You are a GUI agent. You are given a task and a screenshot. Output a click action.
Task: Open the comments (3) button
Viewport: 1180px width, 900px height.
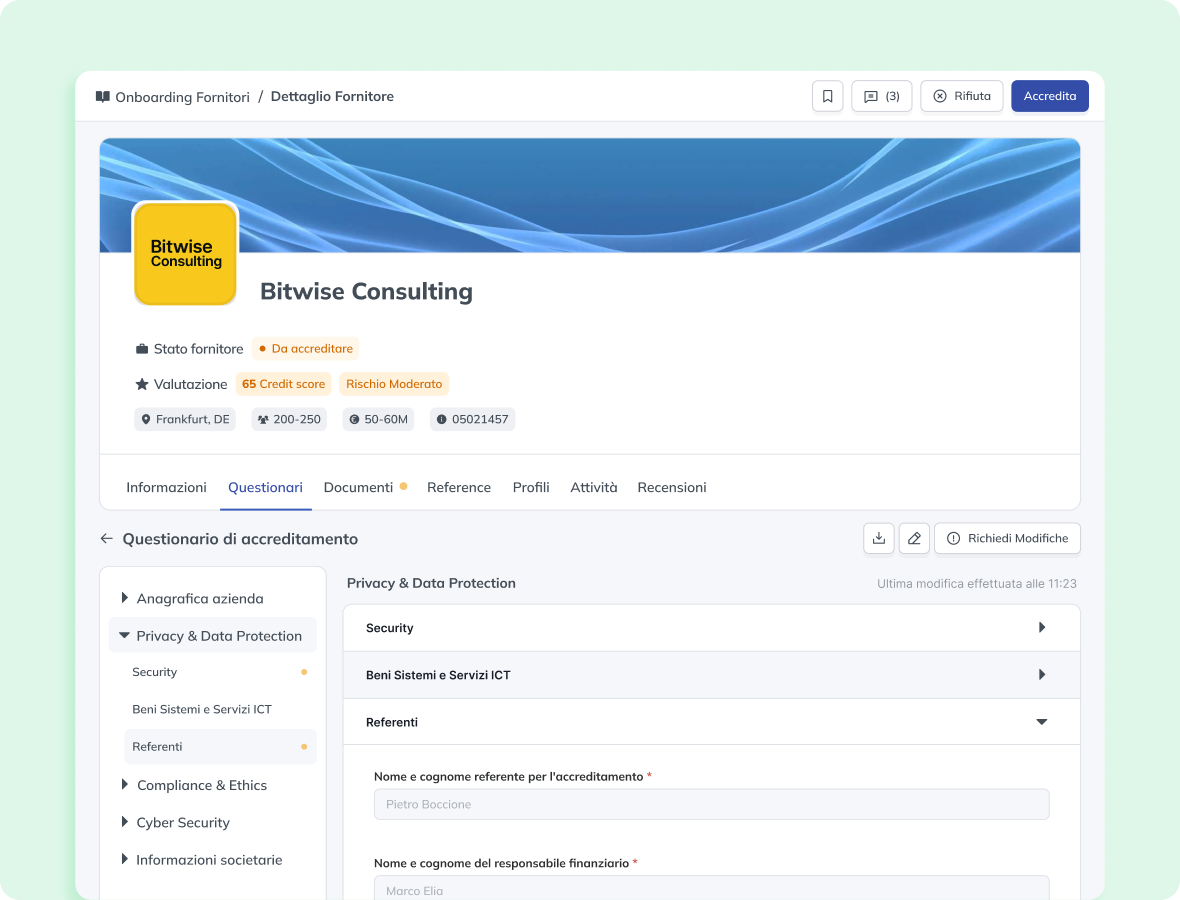click(881, 96)
